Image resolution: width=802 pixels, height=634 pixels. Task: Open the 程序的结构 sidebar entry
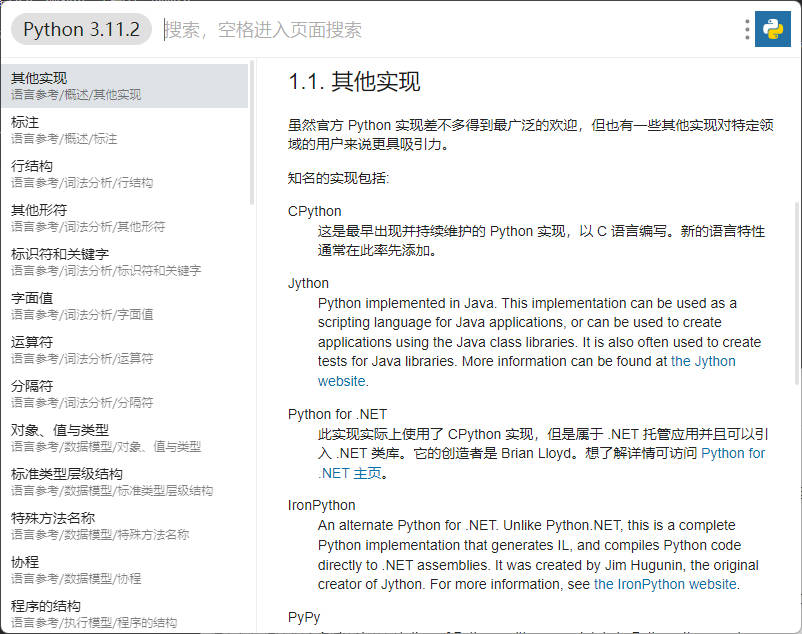(125, 614)
